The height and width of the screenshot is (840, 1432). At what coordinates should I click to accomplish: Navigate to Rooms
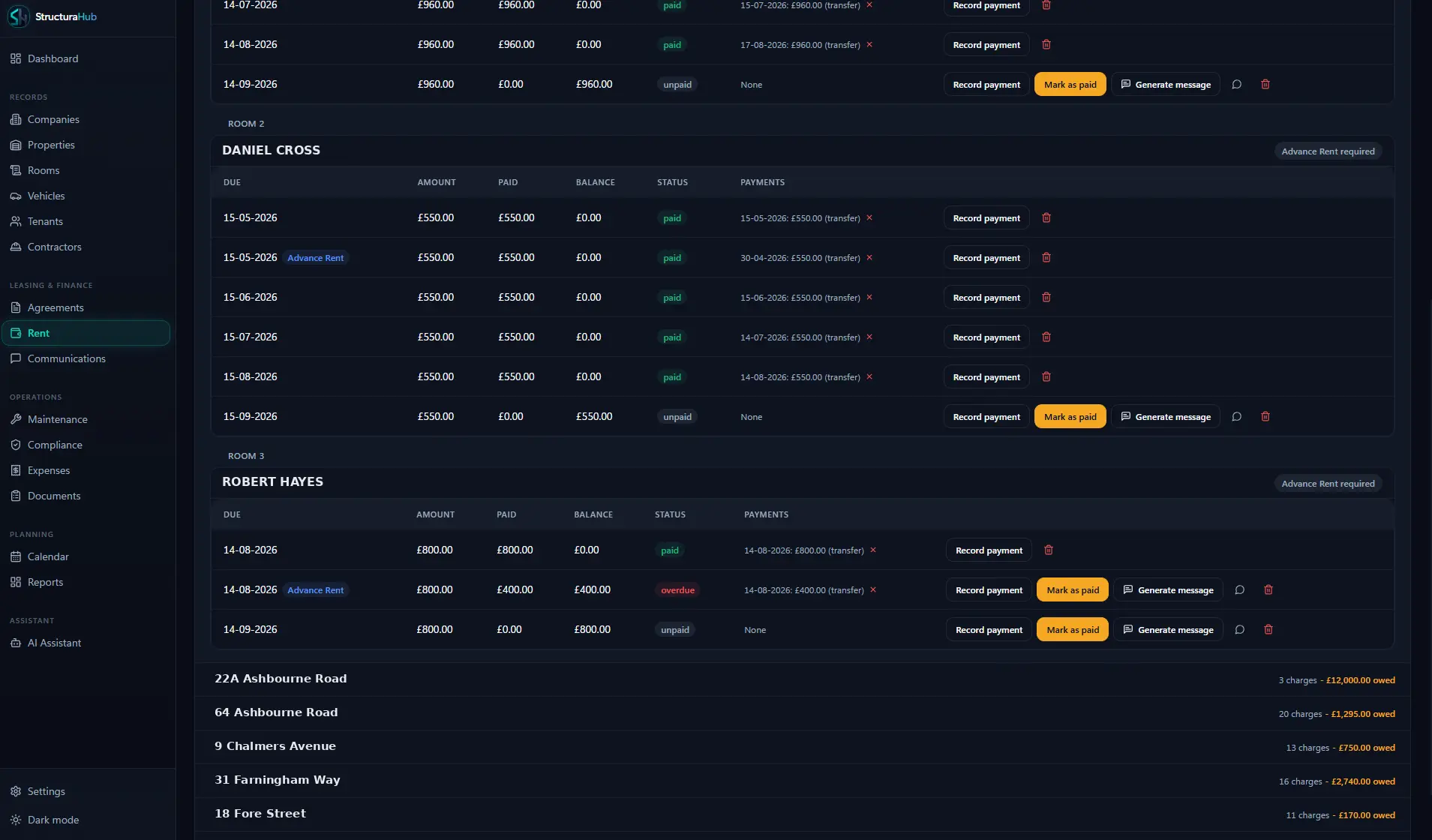(x=44, y=170)
